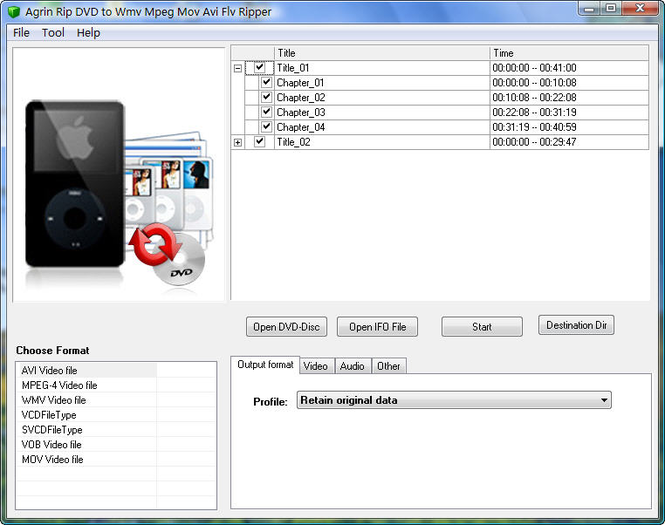Maximize the application window

[x=611, y=8]
